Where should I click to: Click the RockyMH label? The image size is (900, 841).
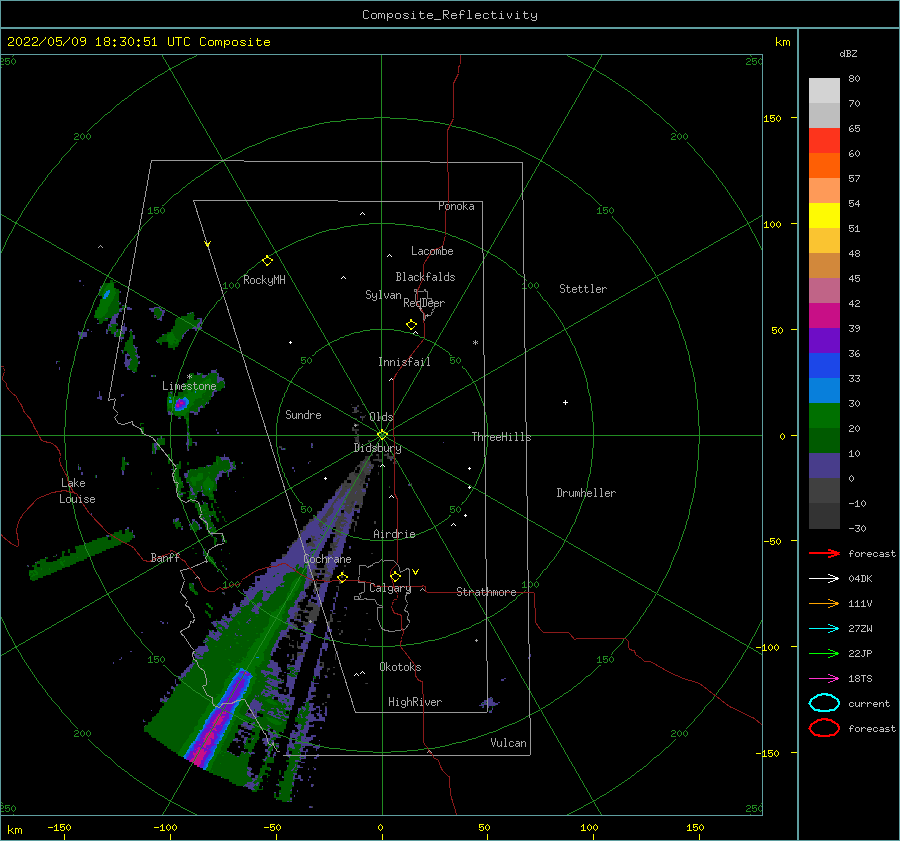point(264,280)
